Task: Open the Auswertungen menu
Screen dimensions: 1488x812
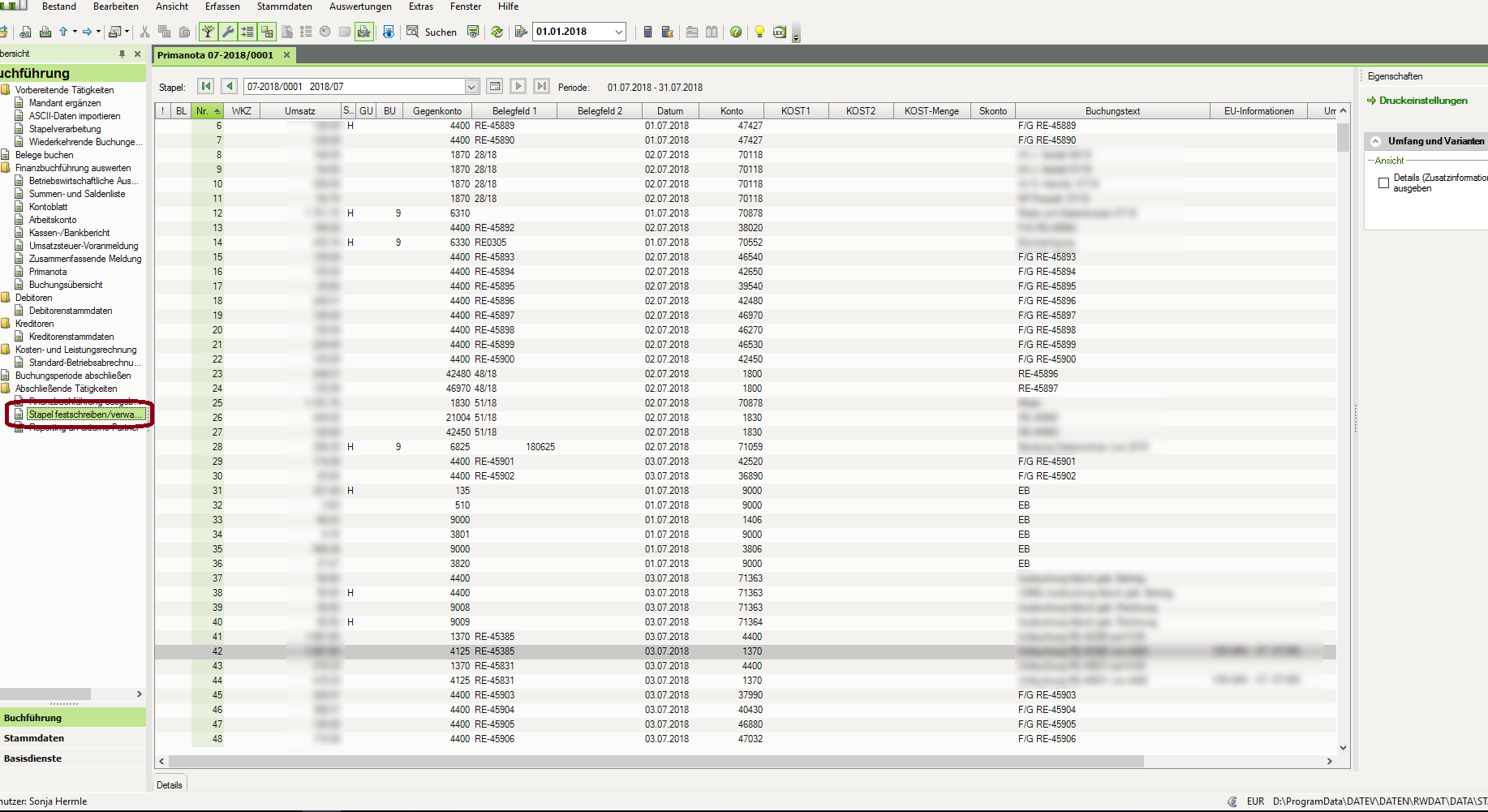Action: (360, 6)
